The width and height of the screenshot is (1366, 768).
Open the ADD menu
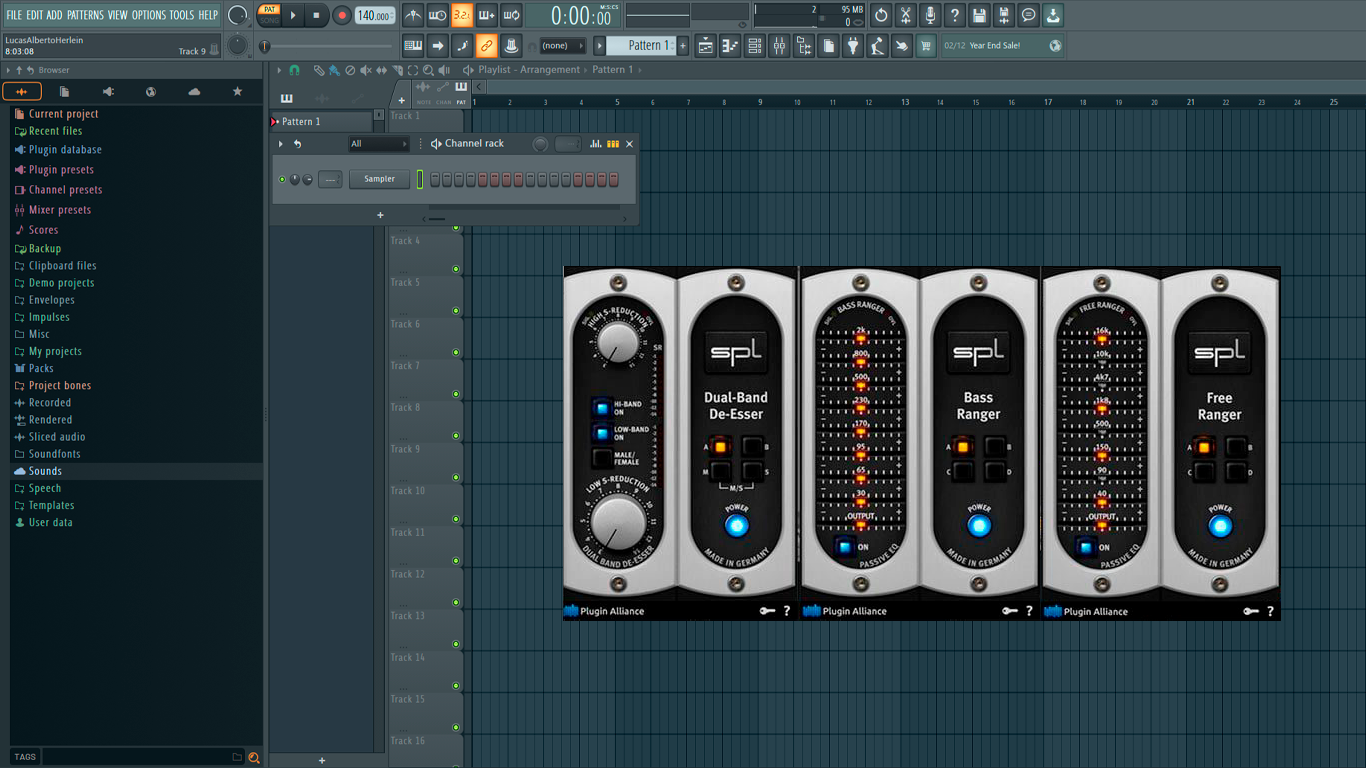tap(54, 15)
